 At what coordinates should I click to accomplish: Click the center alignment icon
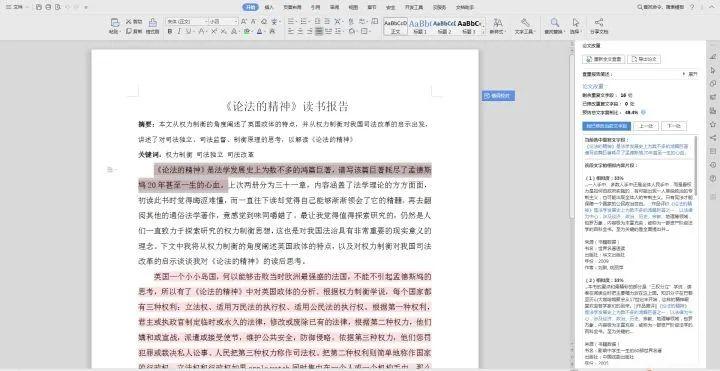tap(300, 31)
